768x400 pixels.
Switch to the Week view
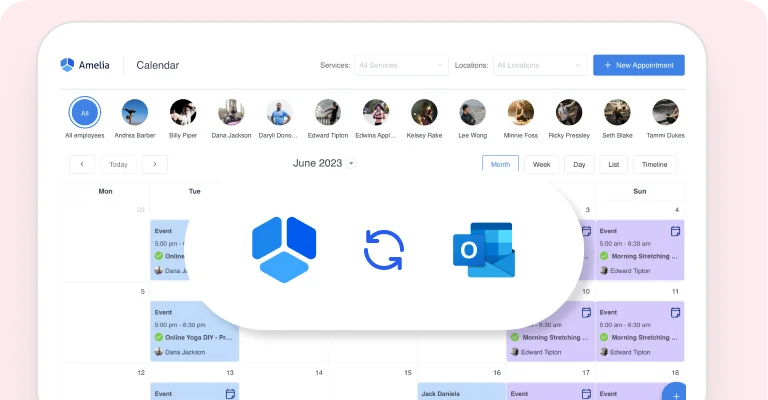click(541, 165)
